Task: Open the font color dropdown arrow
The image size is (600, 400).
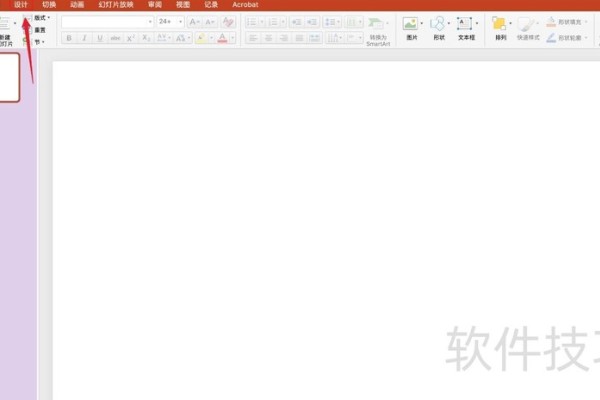Action: click(x=232, y=38)
